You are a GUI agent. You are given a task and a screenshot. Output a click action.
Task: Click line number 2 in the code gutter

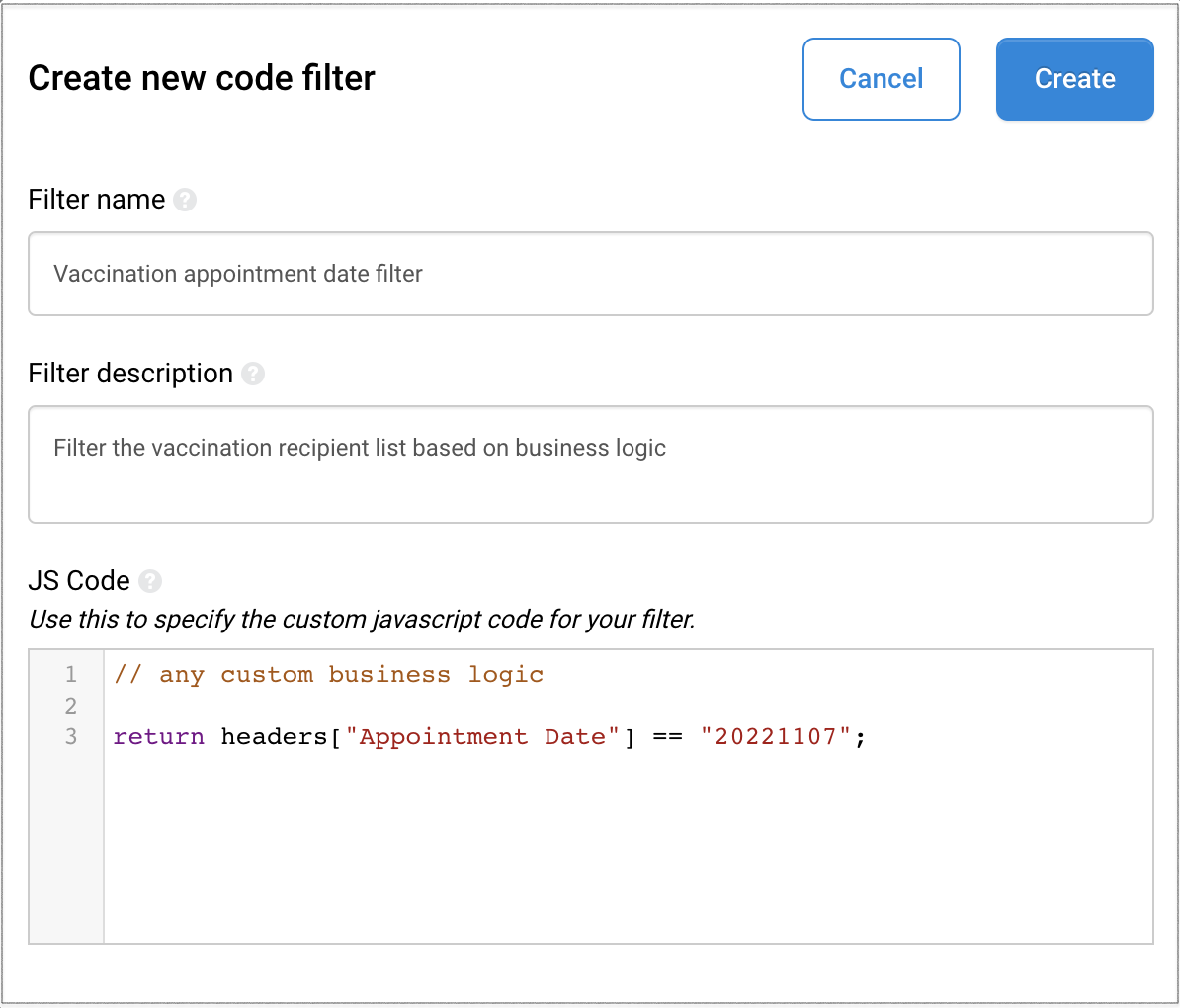click(70, 706)
